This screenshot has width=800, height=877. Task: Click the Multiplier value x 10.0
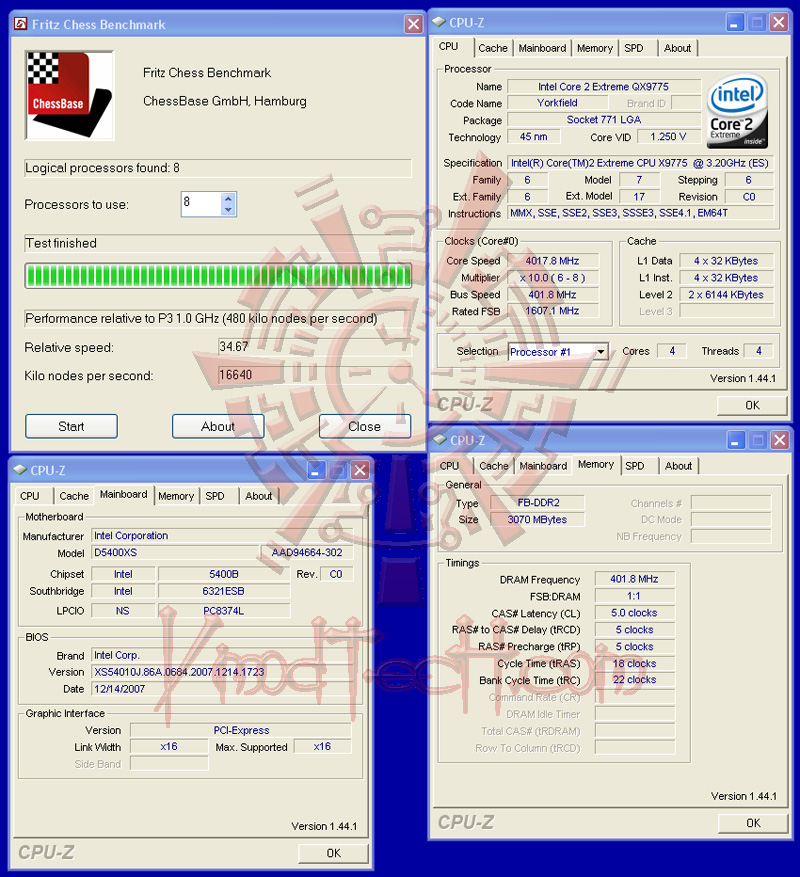(553, 278)
